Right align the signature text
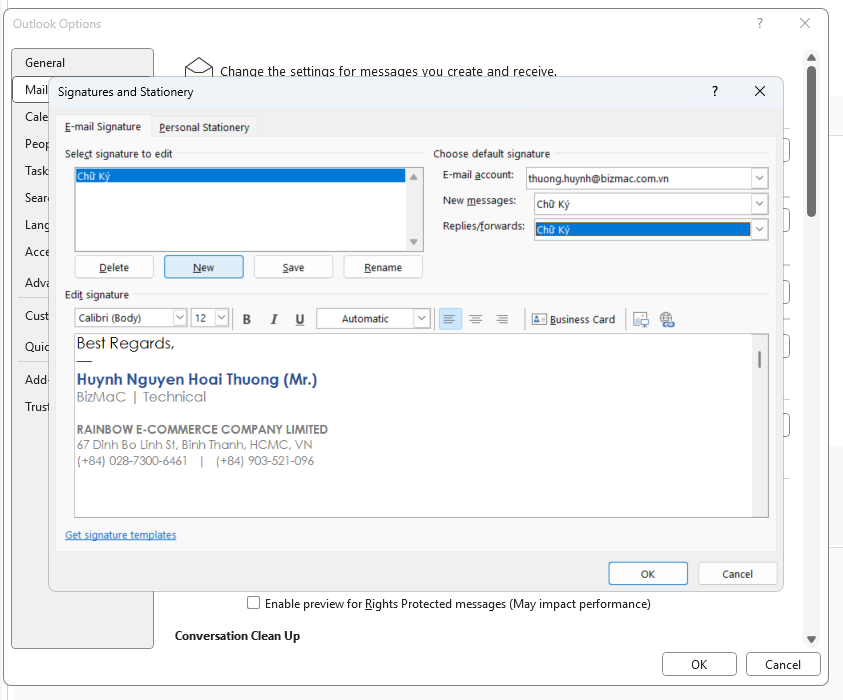843x700 pixels. pyautogui.click(x=502, y=319)
